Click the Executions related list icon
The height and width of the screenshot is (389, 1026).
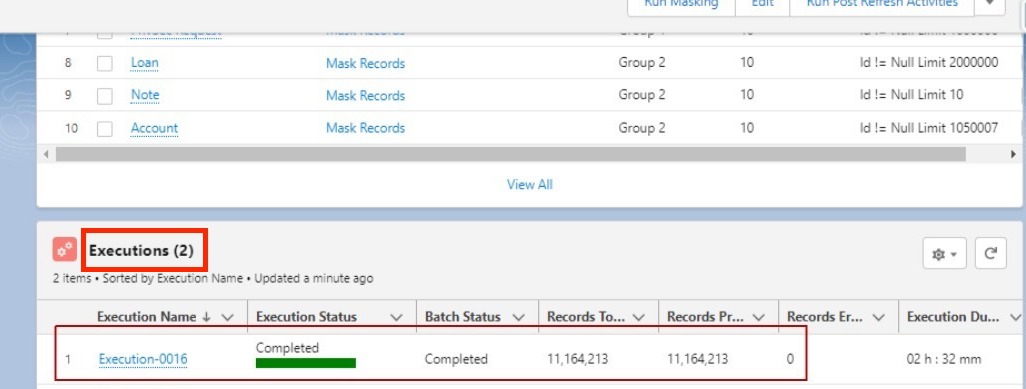[x=65, y=250]
